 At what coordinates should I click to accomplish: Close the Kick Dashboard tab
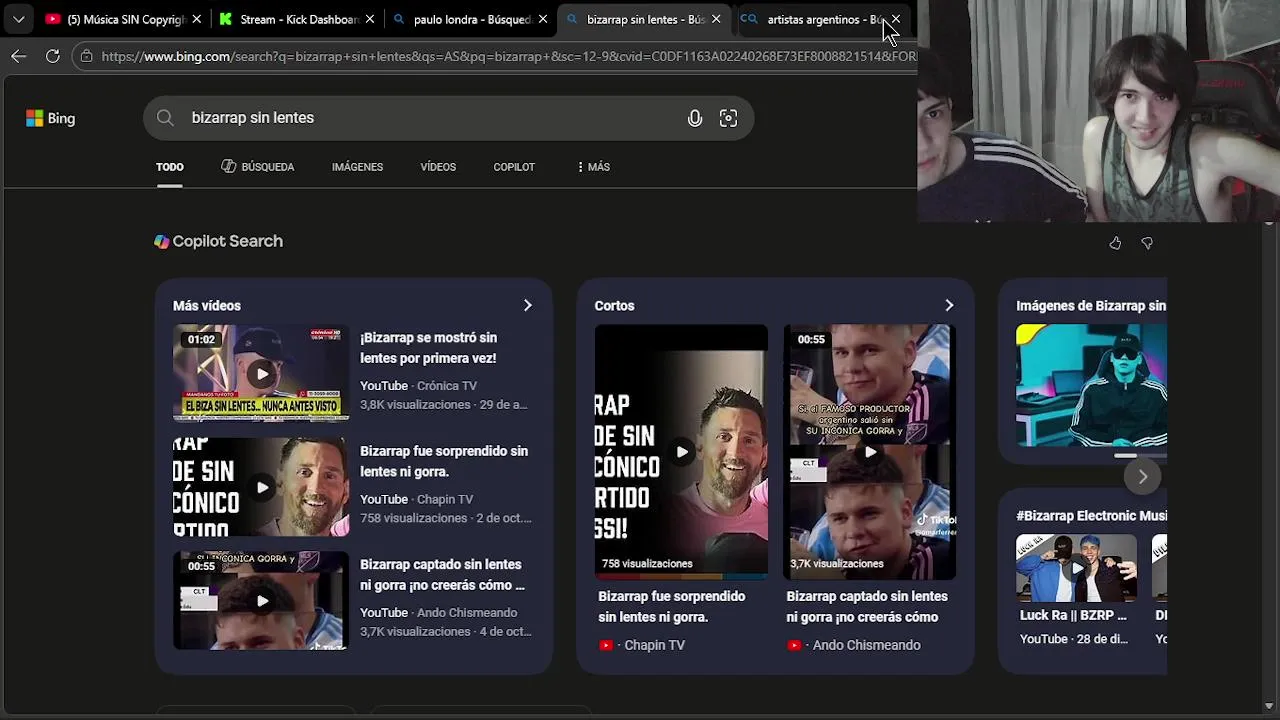pos(370,19)
